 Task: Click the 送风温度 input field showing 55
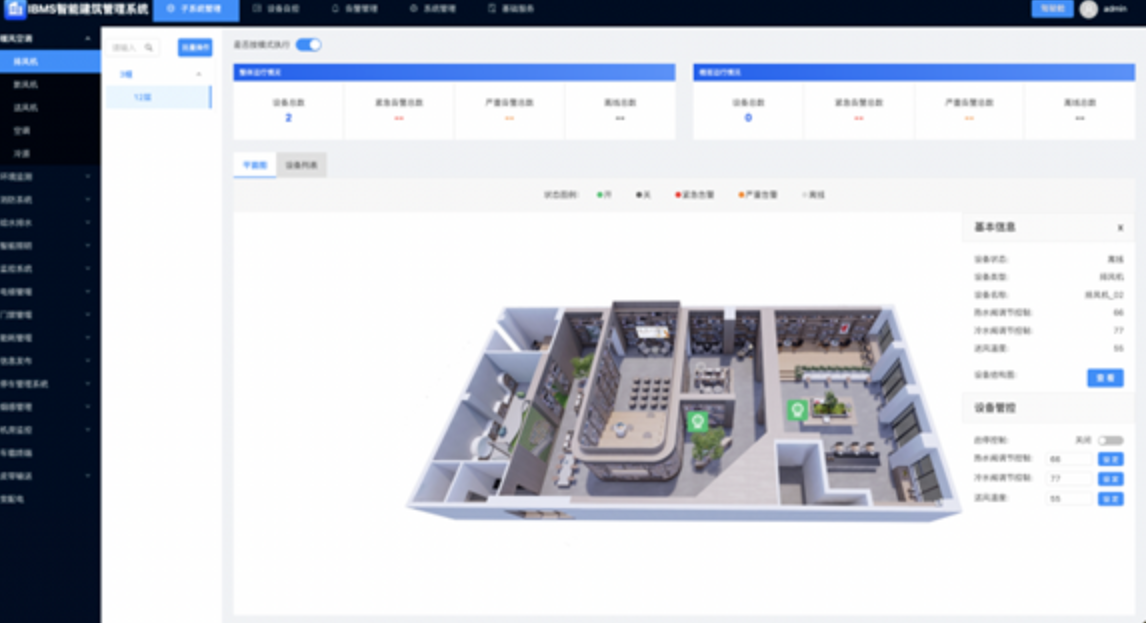1068,498
